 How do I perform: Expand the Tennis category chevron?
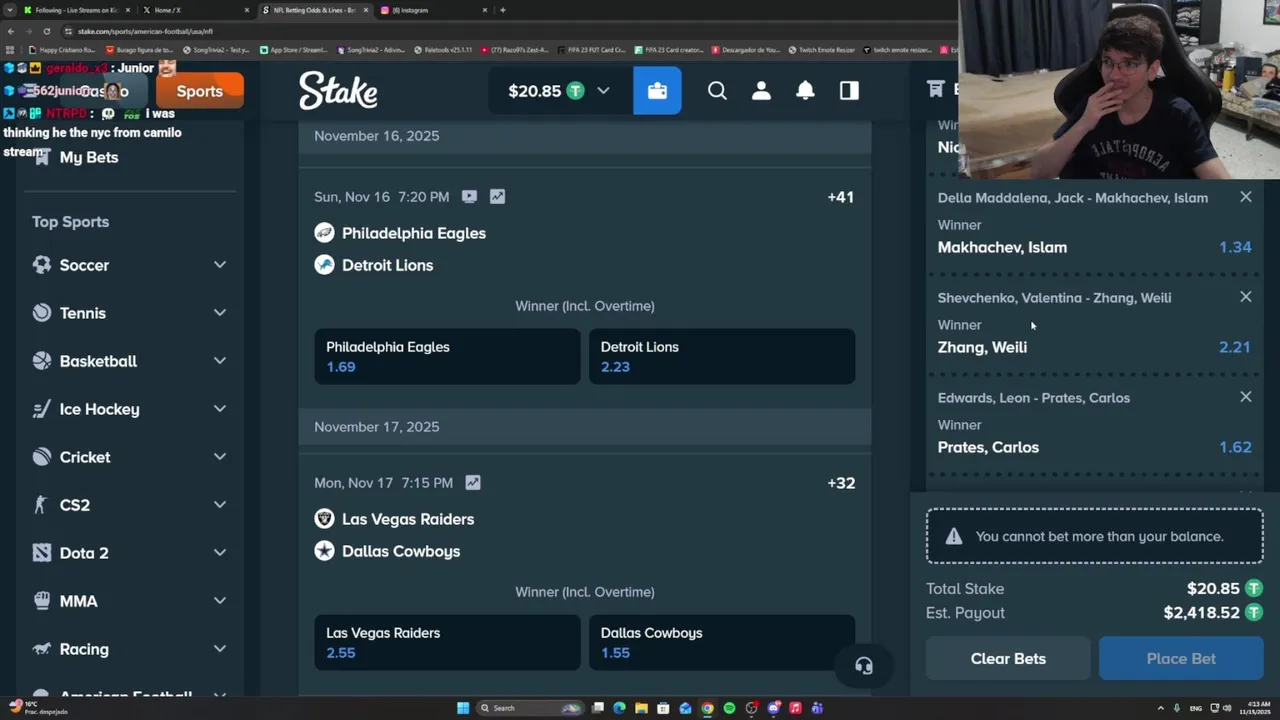click(219, 313)
